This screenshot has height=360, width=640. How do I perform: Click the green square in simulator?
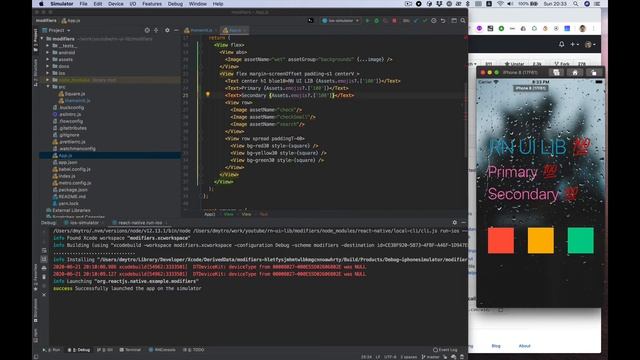click(580, 240)
